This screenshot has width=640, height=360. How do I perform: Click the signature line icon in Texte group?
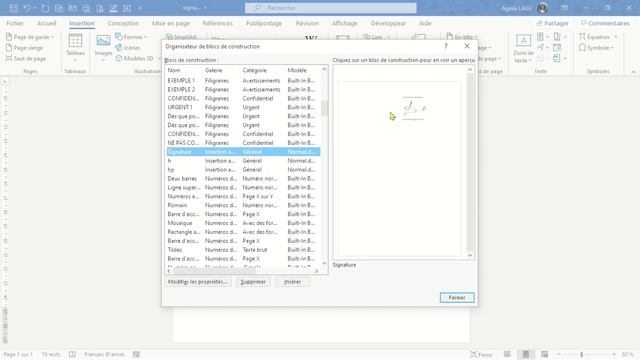click(557, 37)
